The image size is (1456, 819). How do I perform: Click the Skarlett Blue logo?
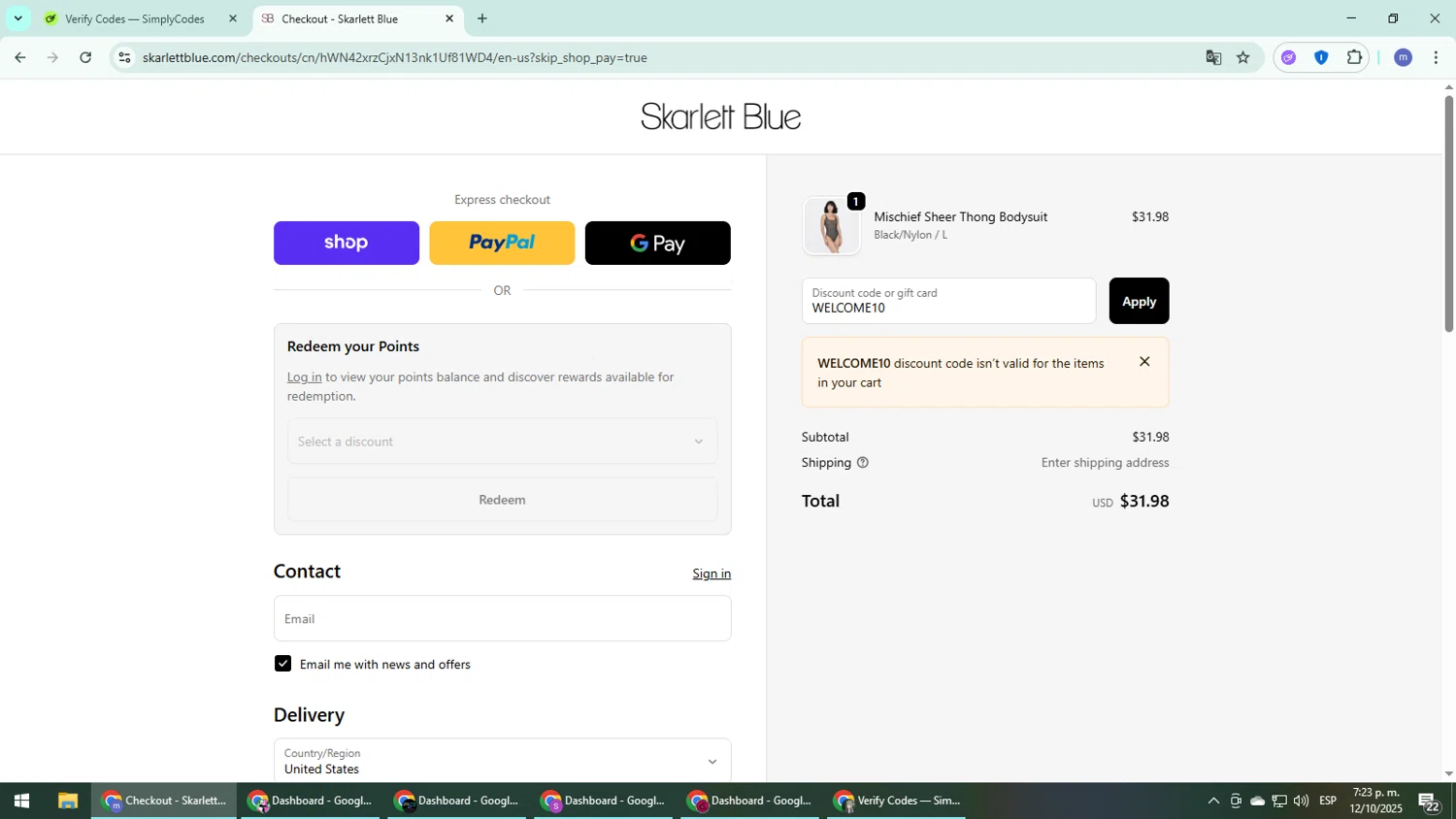(721, 116)
